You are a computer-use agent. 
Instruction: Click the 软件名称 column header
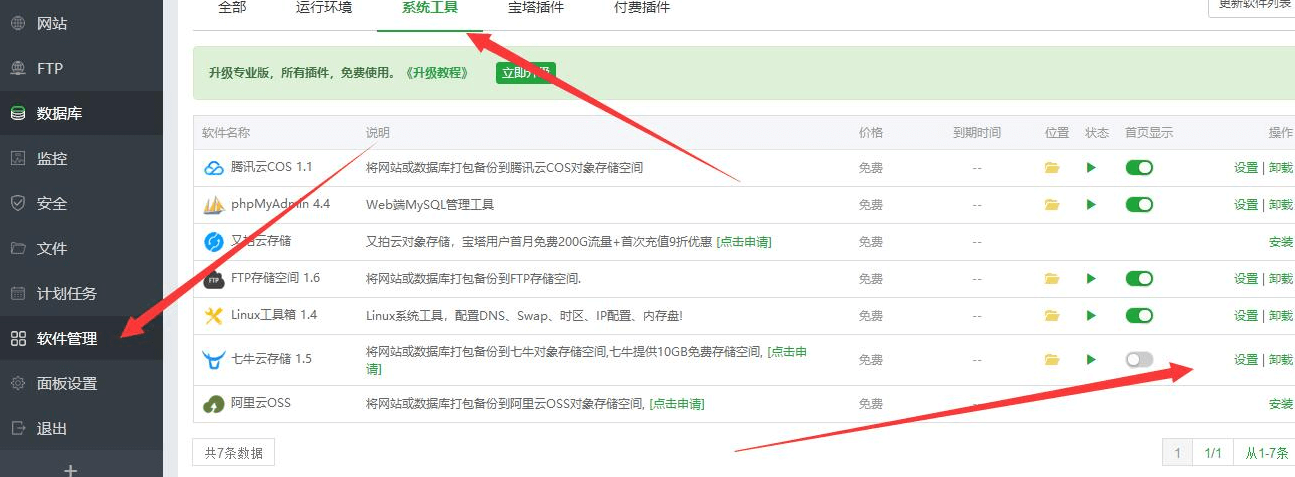(x=226, y=133)
